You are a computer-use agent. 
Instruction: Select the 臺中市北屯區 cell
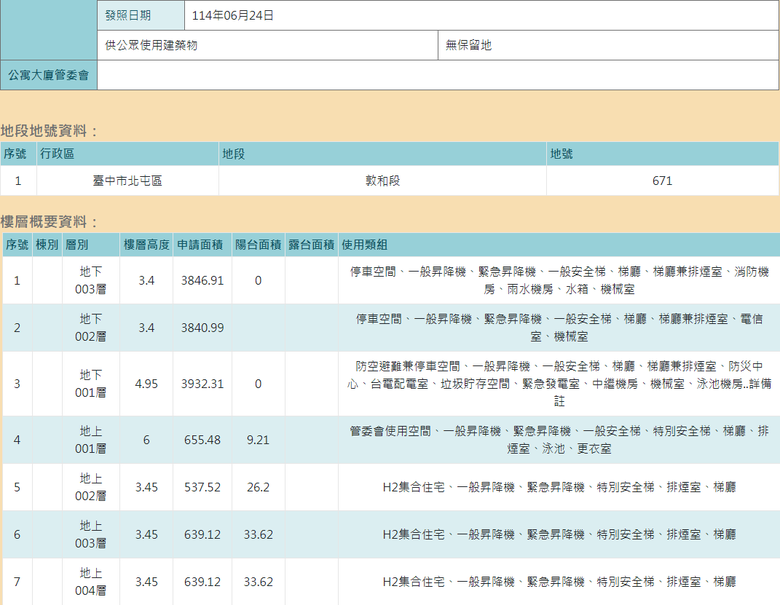point(127,181)
